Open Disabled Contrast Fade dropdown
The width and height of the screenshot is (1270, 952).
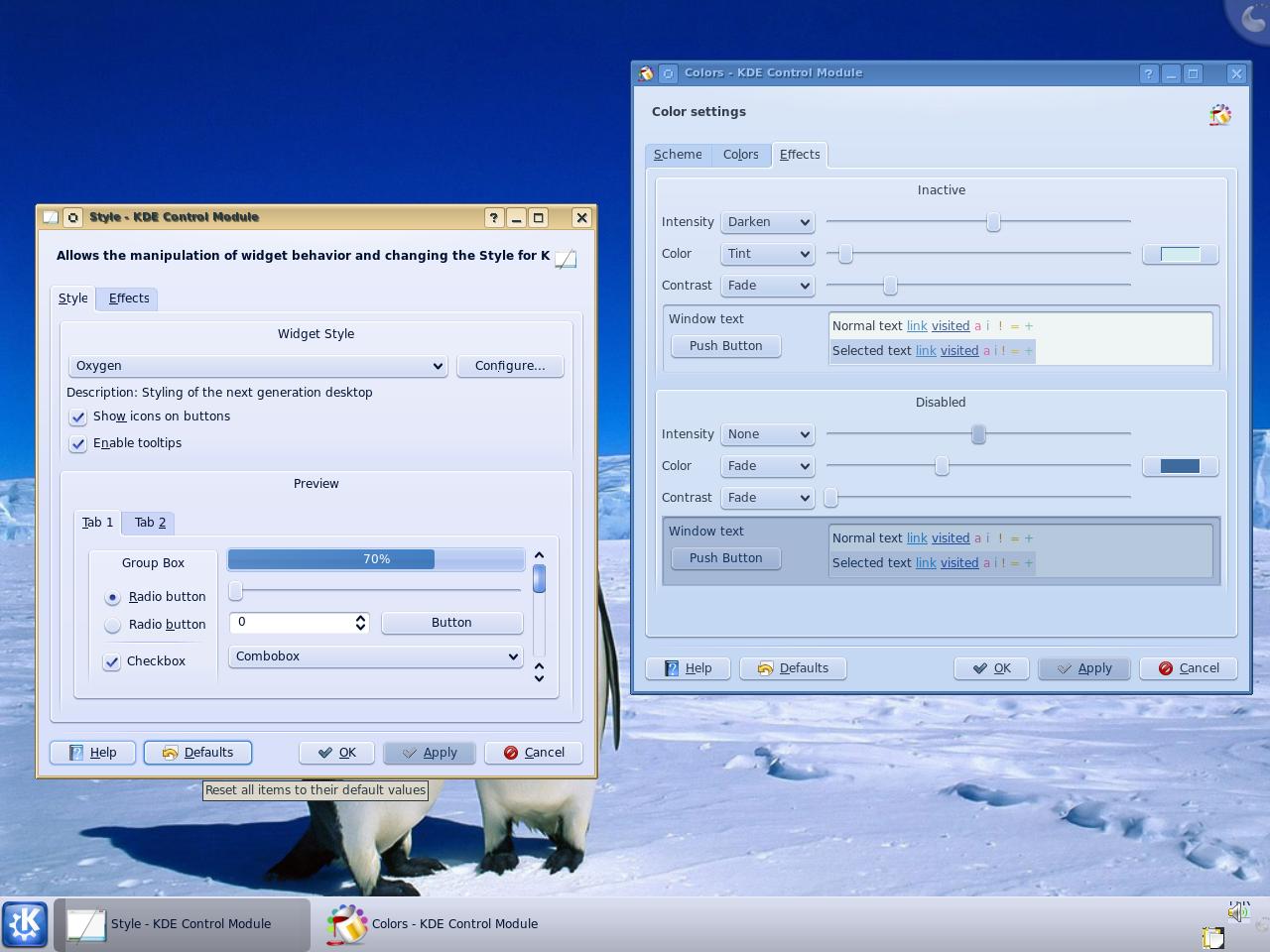click(768, 498)
